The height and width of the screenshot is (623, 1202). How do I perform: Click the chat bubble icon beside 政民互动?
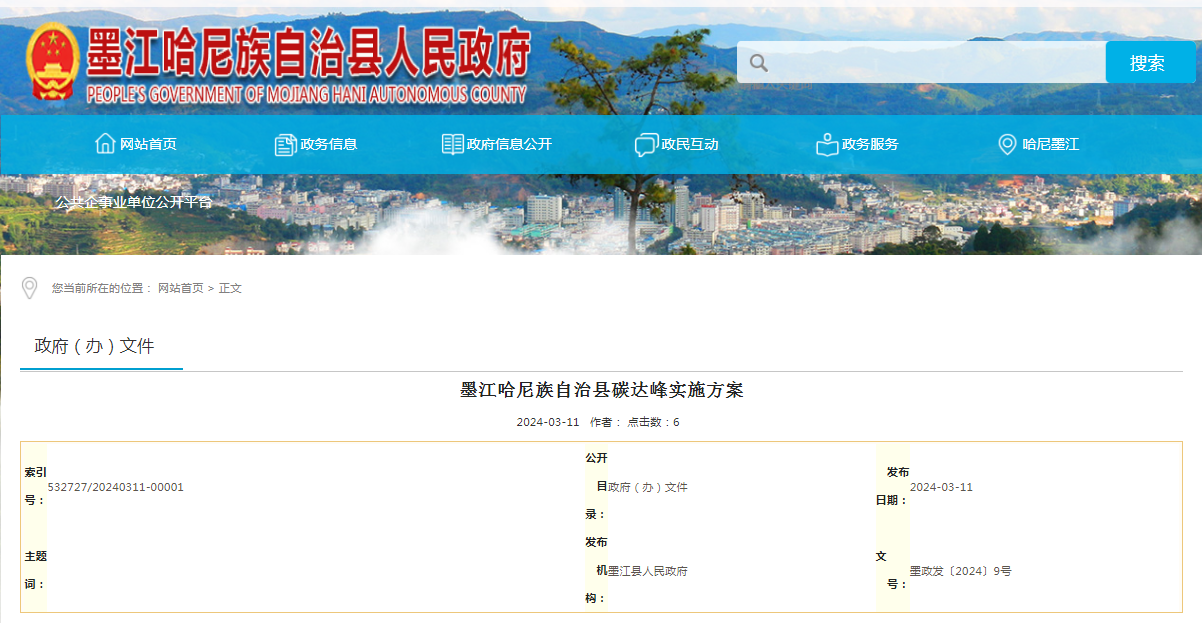coord(646,145)
